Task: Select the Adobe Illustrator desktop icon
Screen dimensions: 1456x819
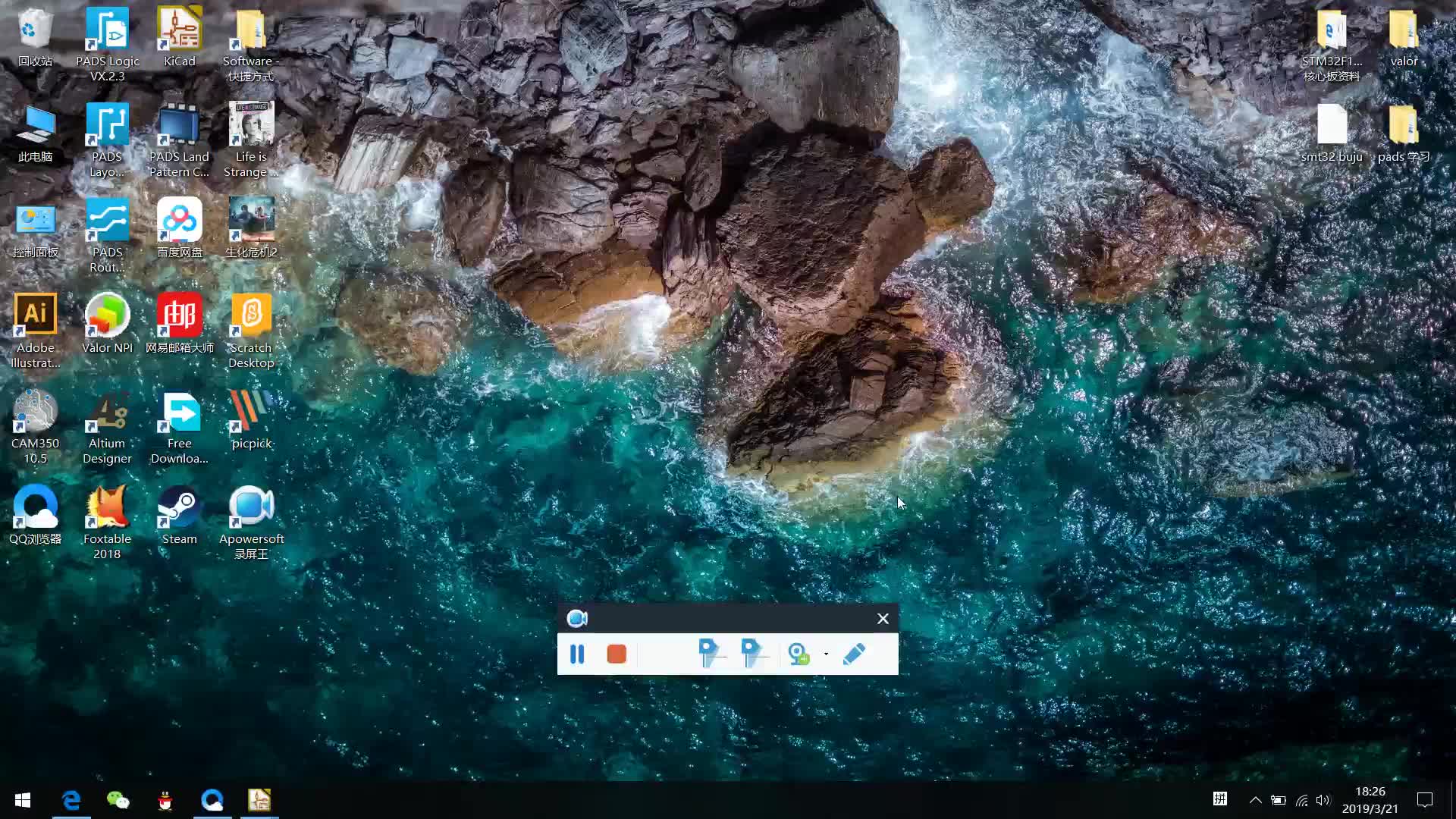Action: (x=35, y=331)
